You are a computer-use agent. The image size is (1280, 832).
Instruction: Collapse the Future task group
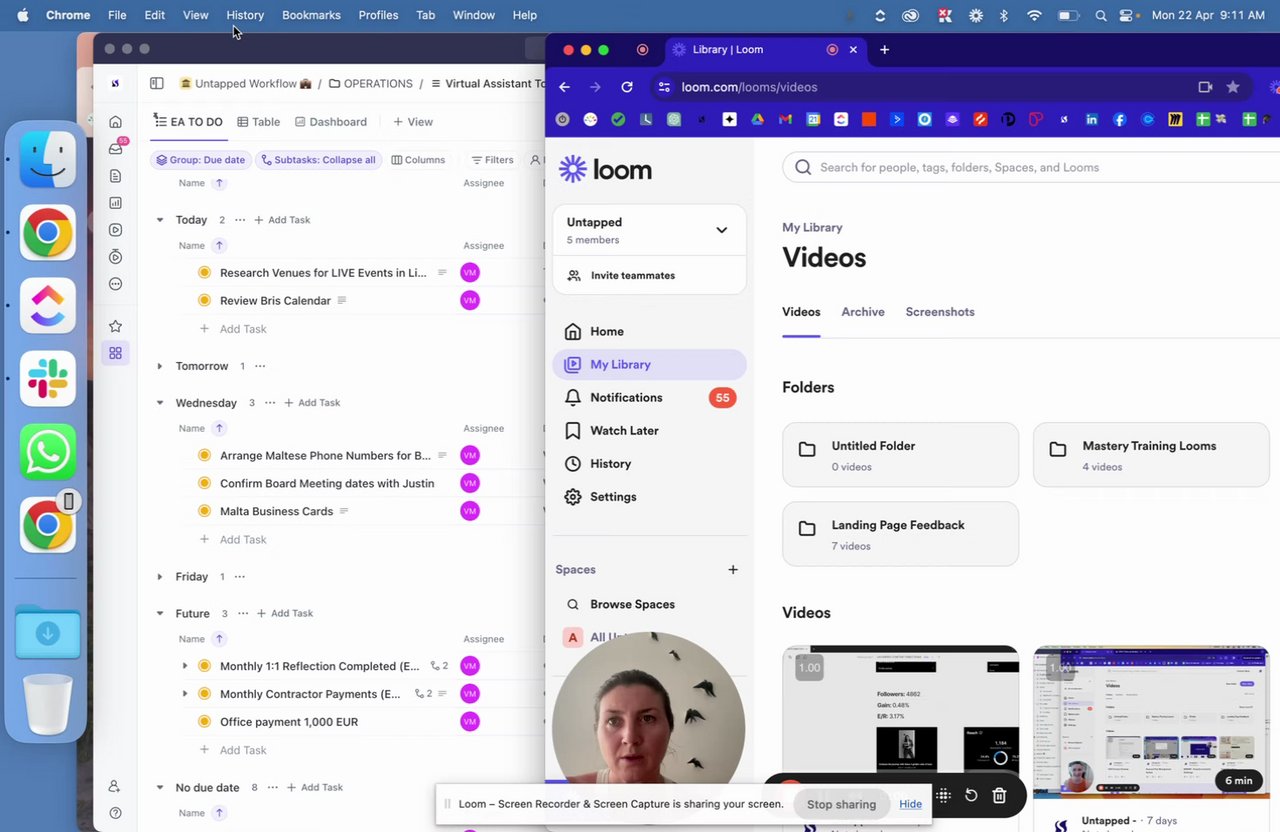tap(160, 613)
